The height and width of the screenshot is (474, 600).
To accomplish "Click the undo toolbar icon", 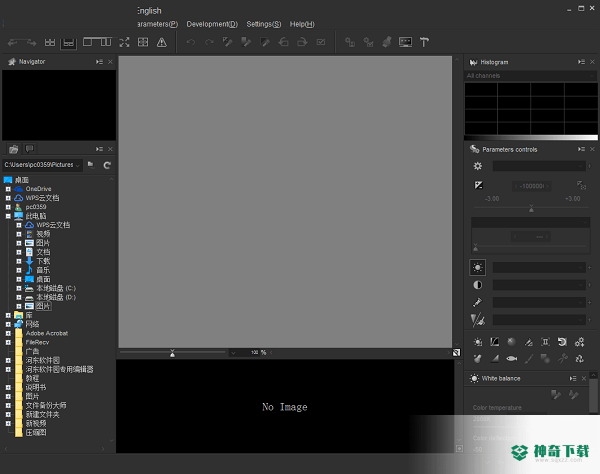I will point(191,42).
